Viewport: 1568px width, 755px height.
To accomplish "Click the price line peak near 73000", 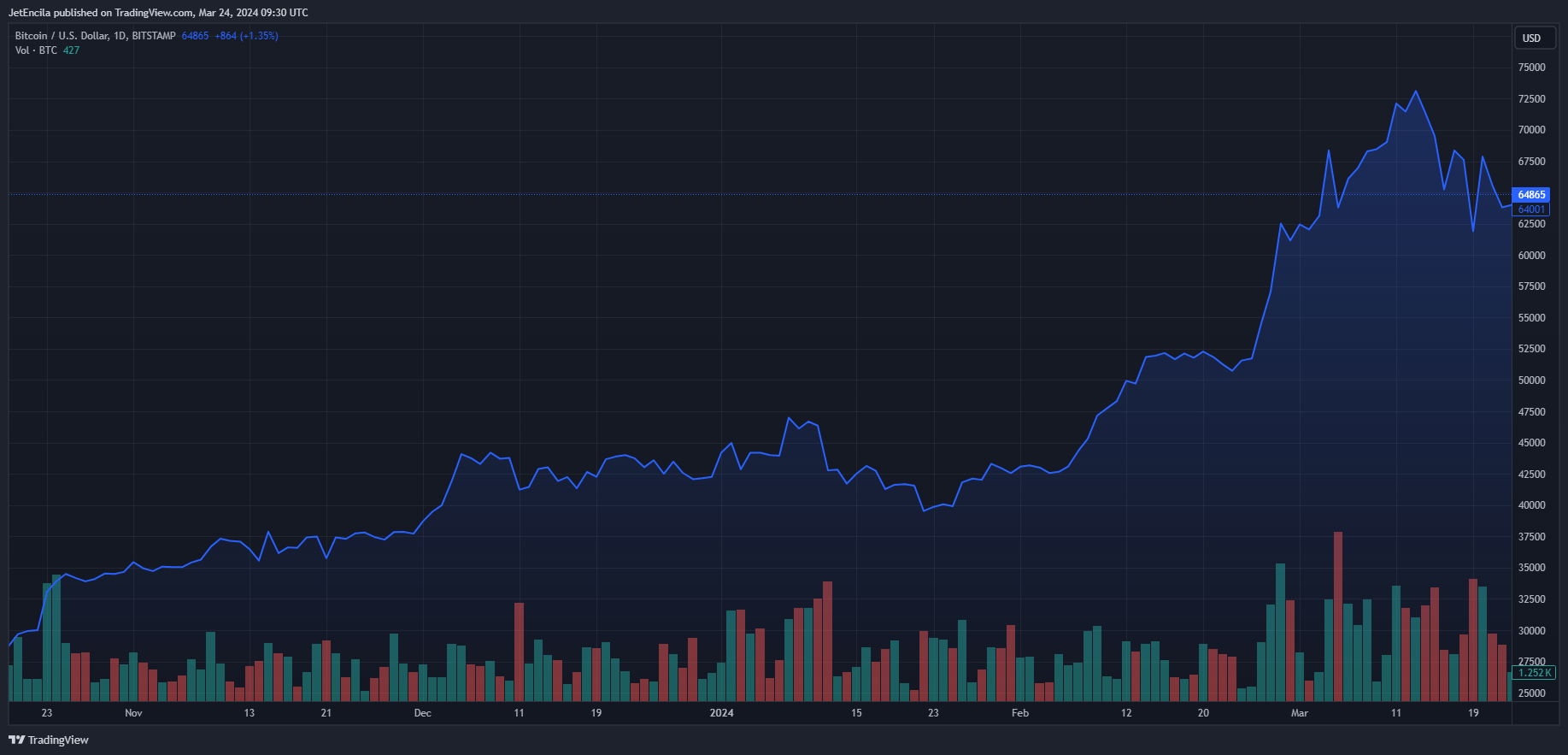I will click(x=1416, y=91).
